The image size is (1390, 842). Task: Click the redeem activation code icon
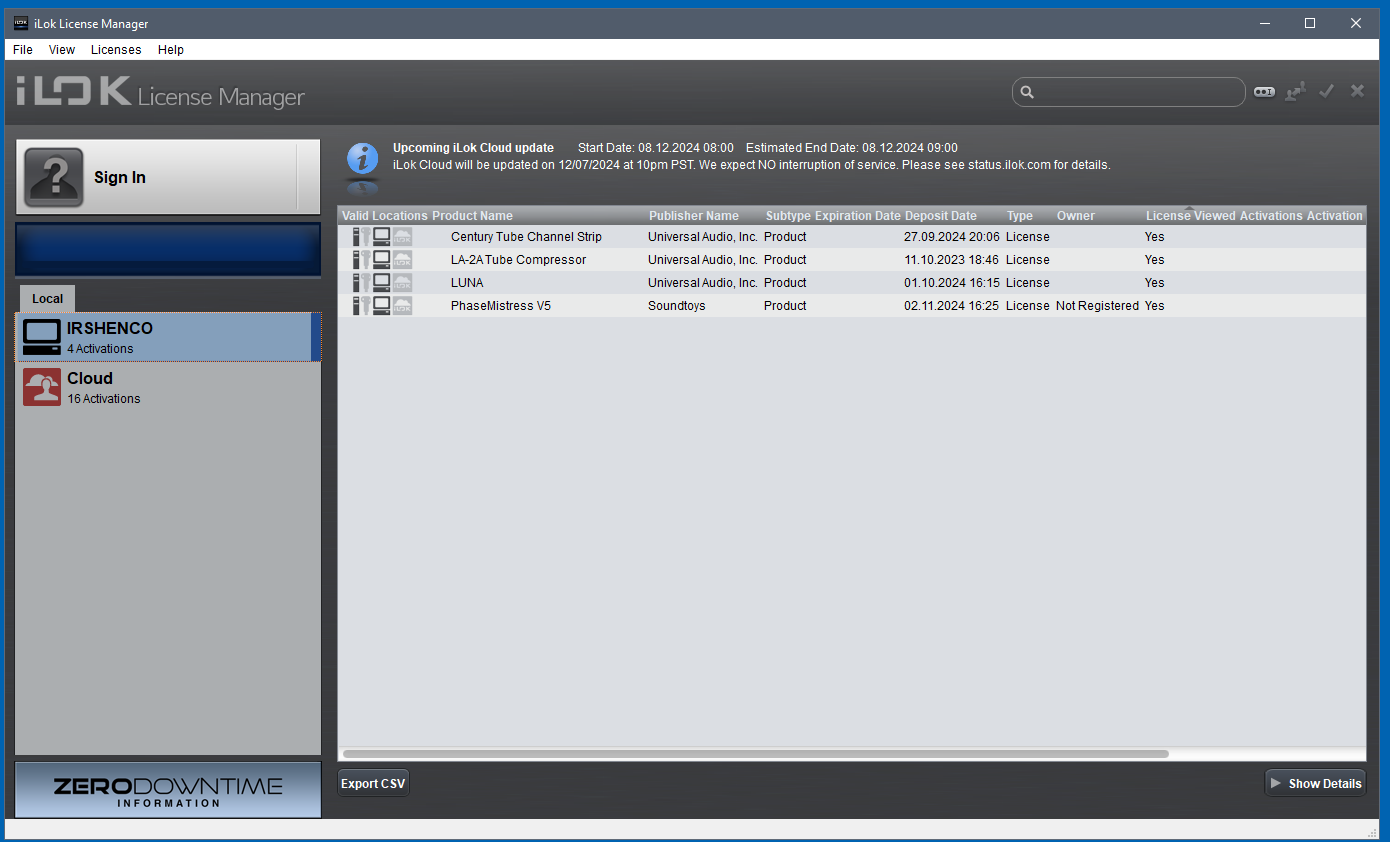coord(1265,92)
